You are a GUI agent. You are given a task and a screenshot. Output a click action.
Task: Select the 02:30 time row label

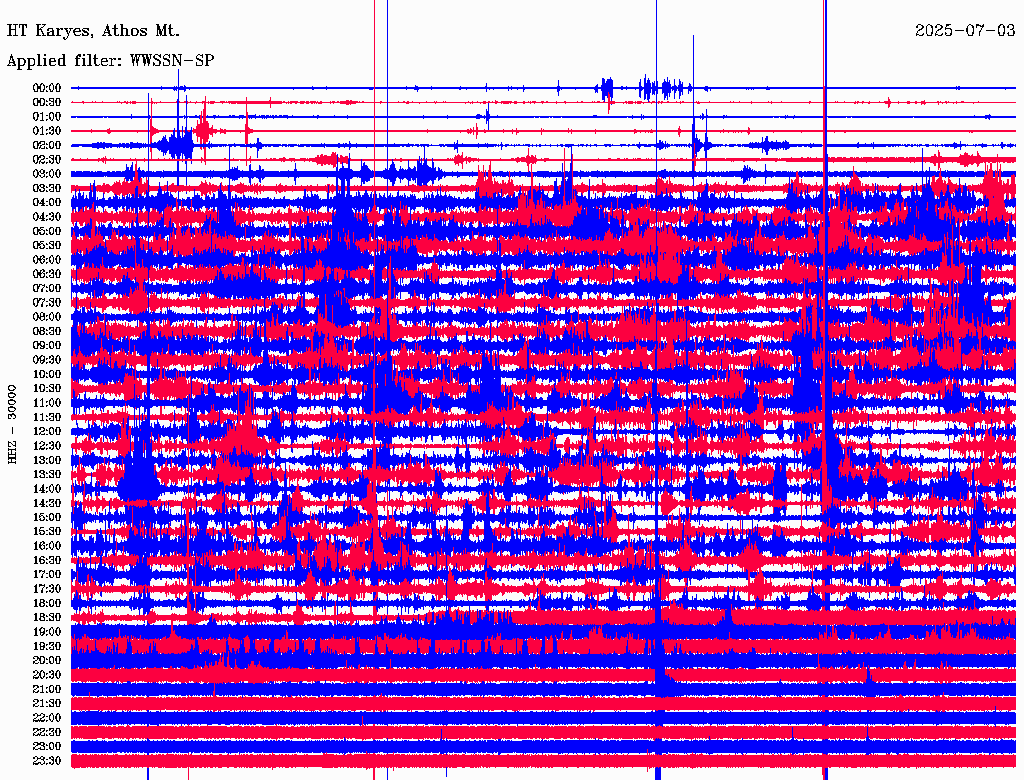[x=47, y=160]
